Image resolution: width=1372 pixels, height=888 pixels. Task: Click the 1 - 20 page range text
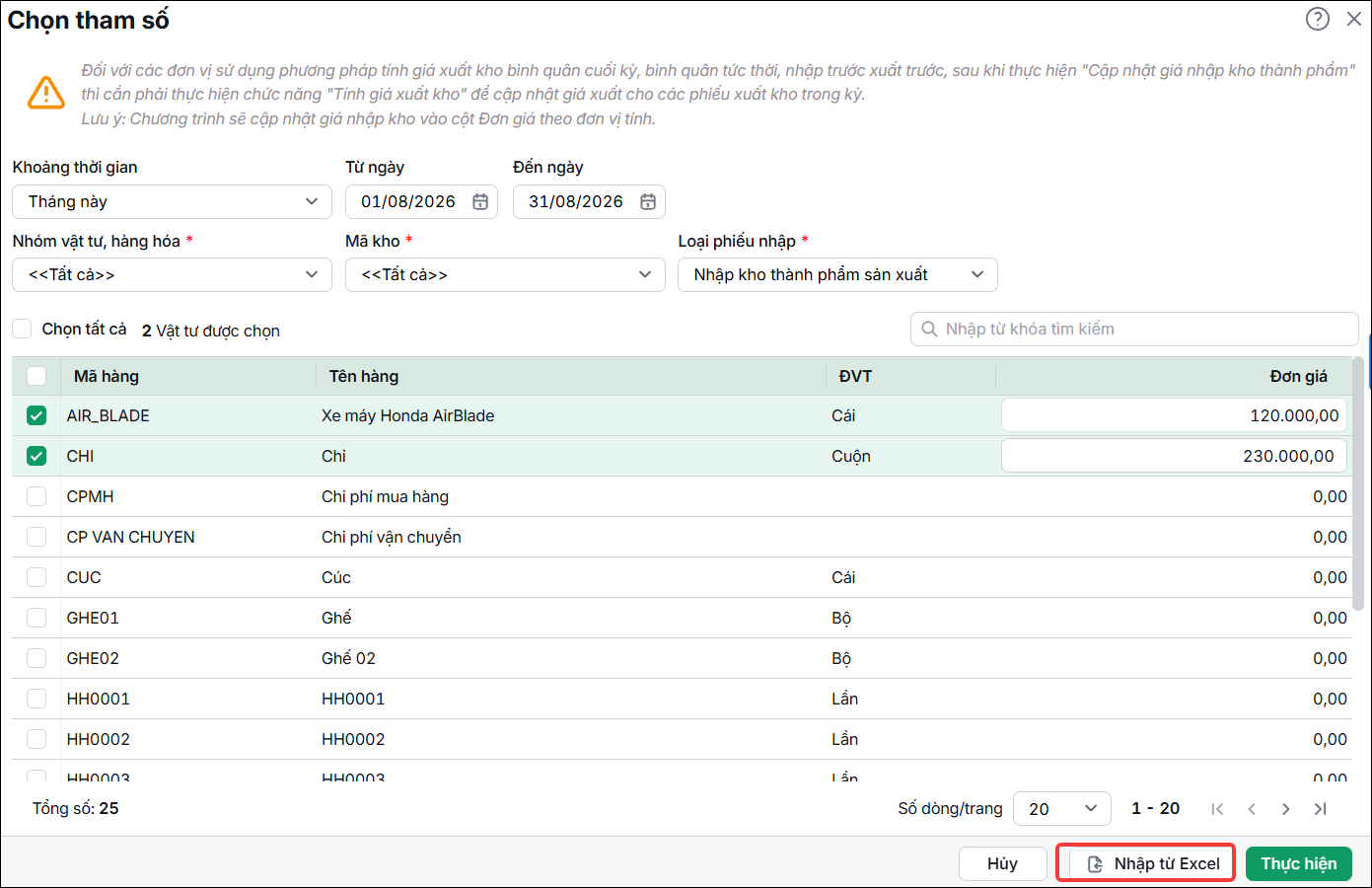(x=1156, y=808)
